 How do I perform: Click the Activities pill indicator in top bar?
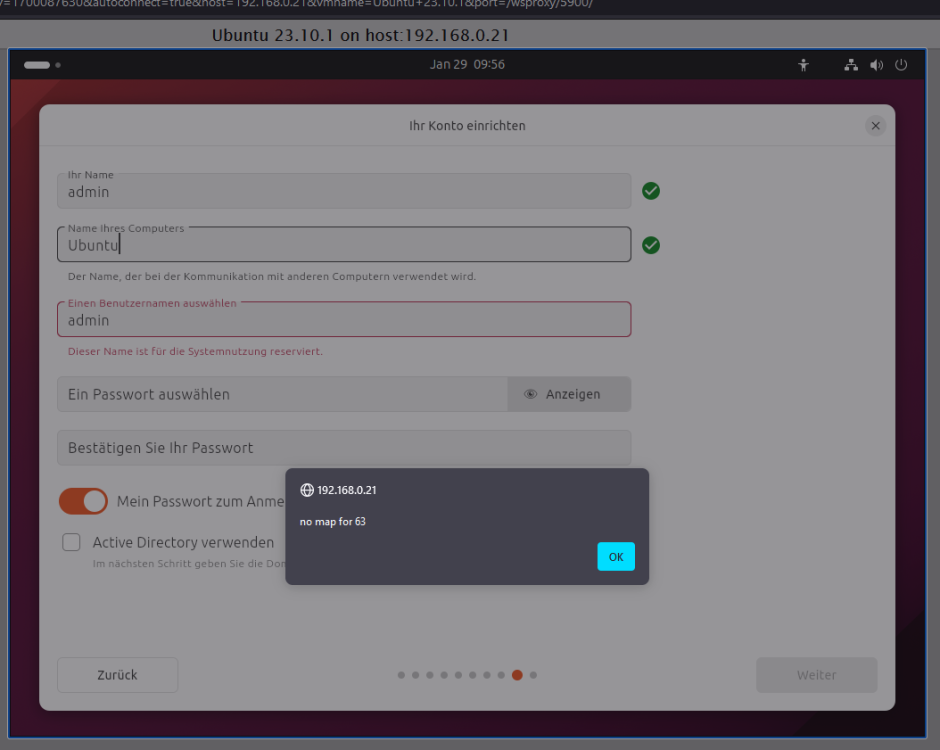point(37,65)
